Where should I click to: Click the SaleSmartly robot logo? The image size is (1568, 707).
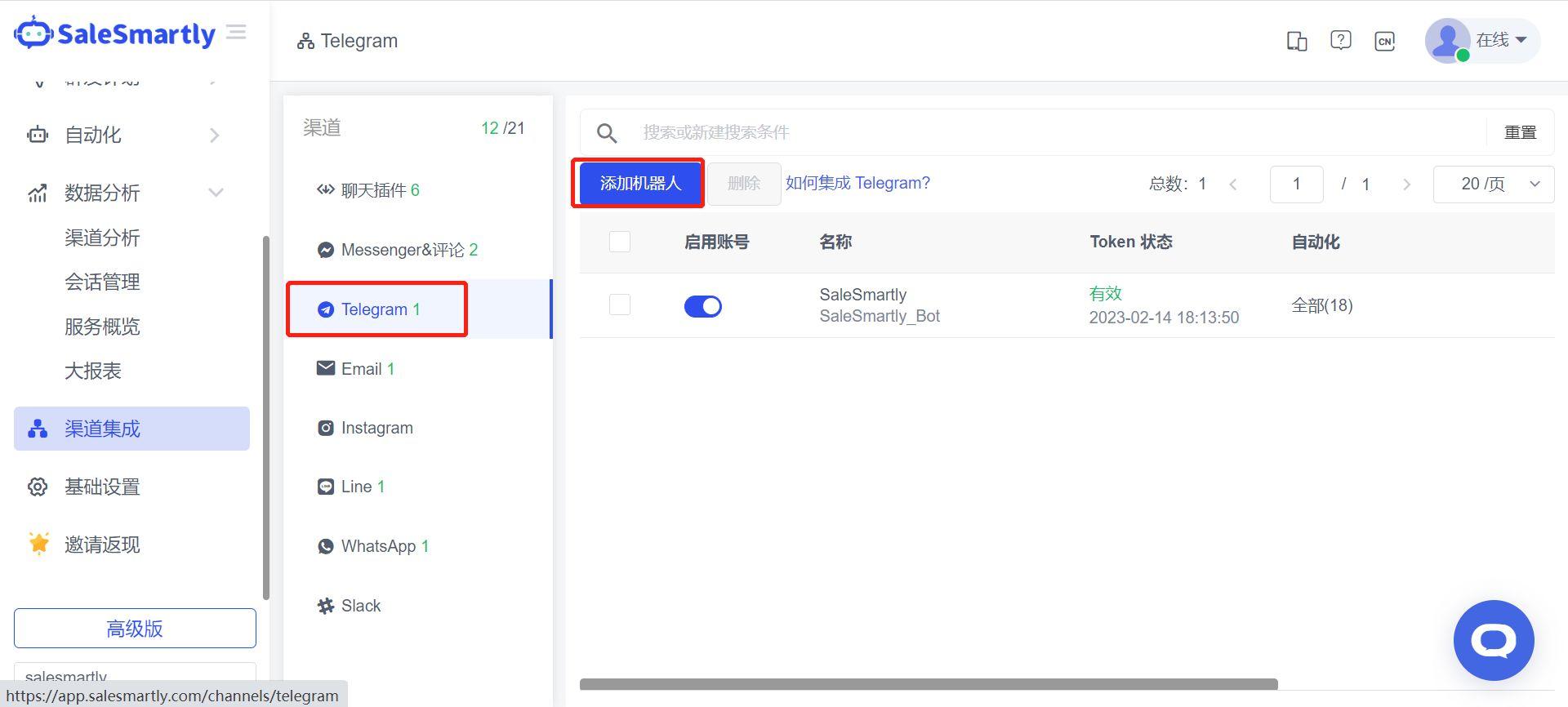click(33, 33)
